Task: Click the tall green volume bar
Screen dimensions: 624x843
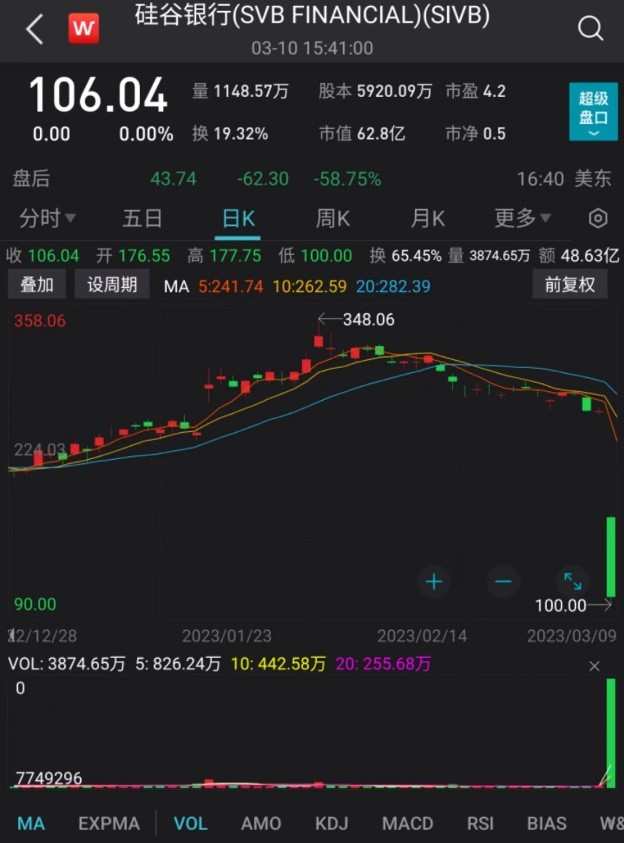Action: [611, 733]
